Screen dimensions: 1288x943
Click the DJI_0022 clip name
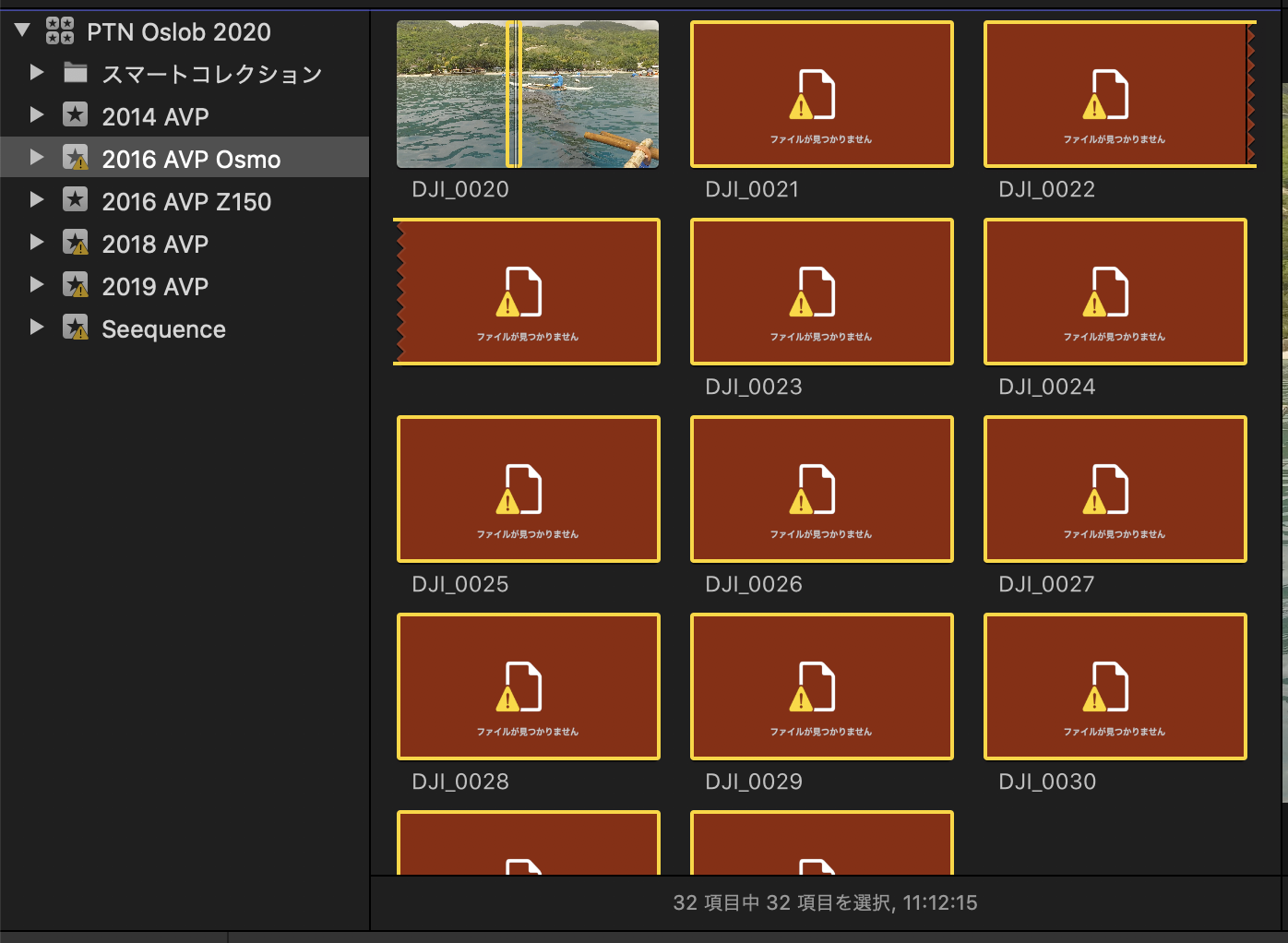(1047, 189)
